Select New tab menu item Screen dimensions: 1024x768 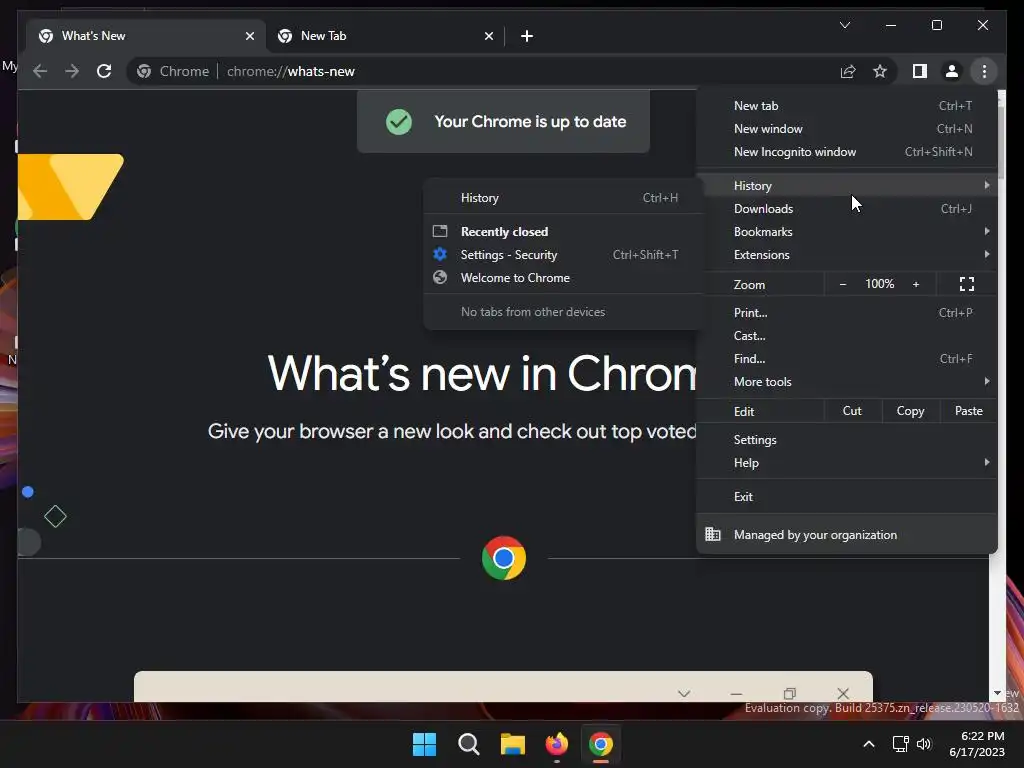click(x=846, y=106)
